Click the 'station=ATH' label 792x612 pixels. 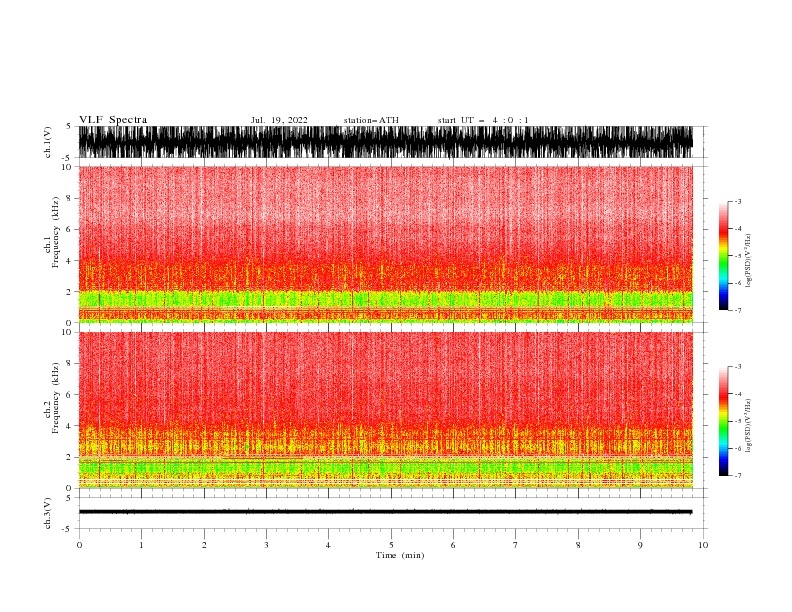tap(371, 120)
